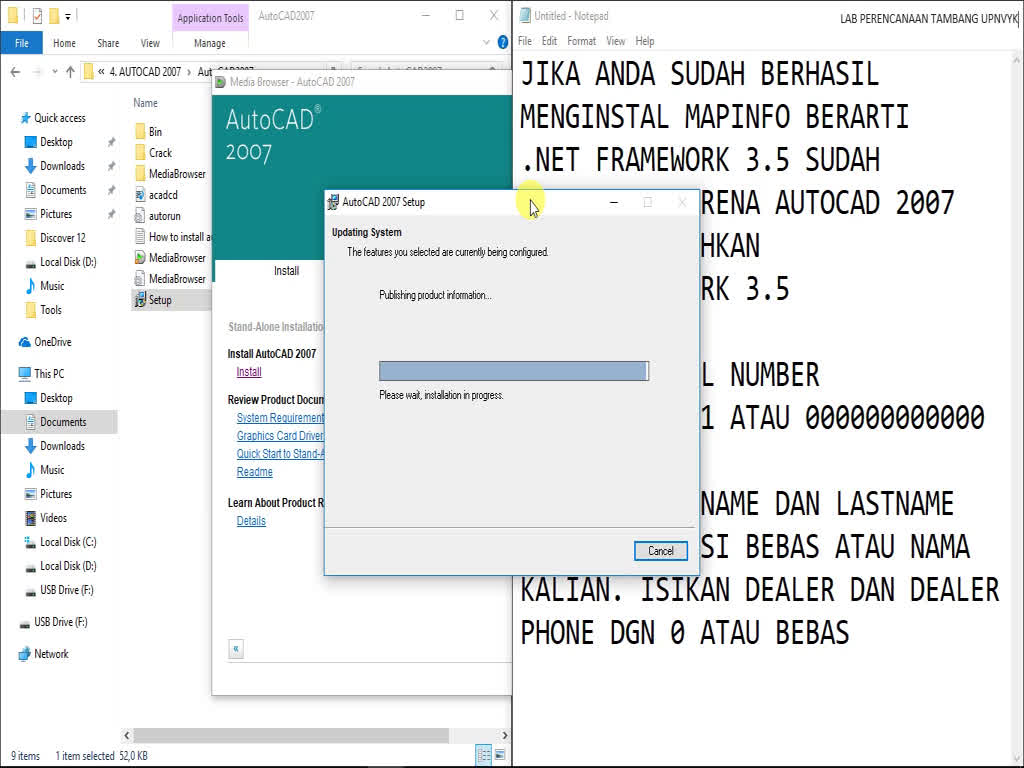The image size is (1024, 768).
Task: Open the Readme link
Action: [255, 472]
